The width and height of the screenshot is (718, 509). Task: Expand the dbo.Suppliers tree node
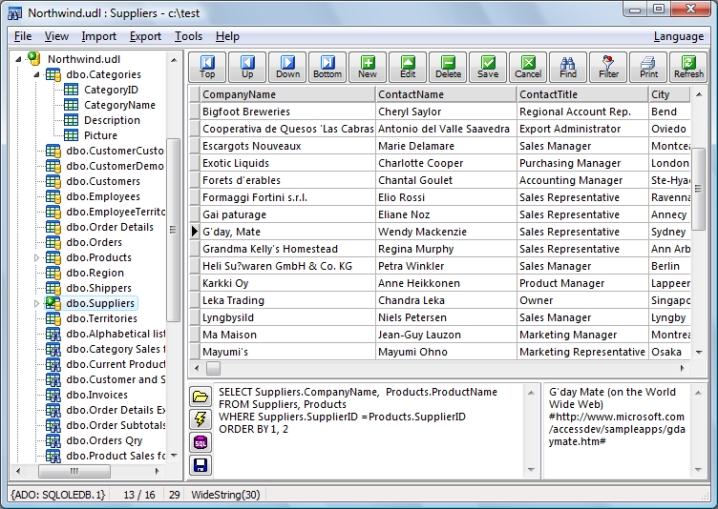[38, 303]
